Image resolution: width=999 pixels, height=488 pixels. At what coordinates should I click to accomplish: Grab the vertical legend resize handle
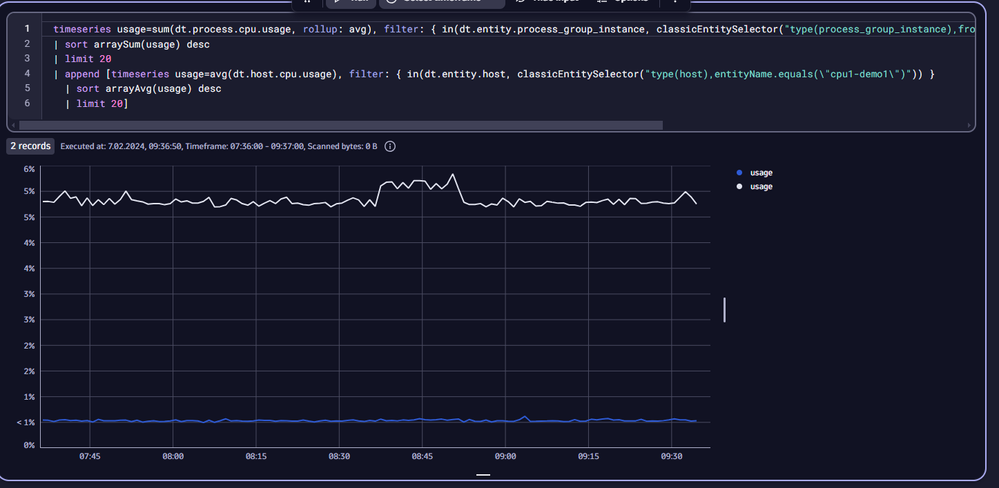[724, 309]
